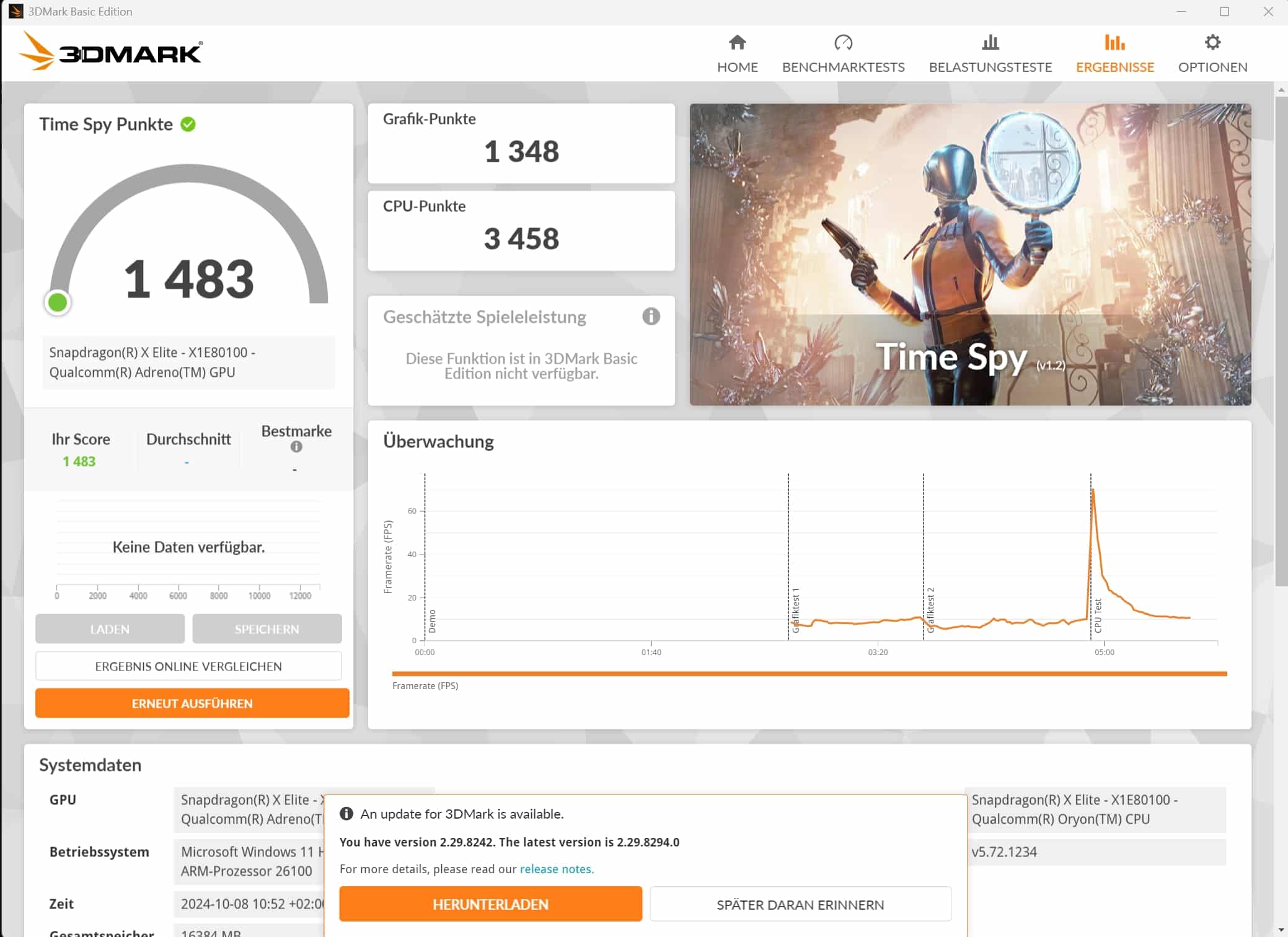The height and width of the screenshot is (937, 1288).
Task: Click the Home house icon
Action: [737, 42]
